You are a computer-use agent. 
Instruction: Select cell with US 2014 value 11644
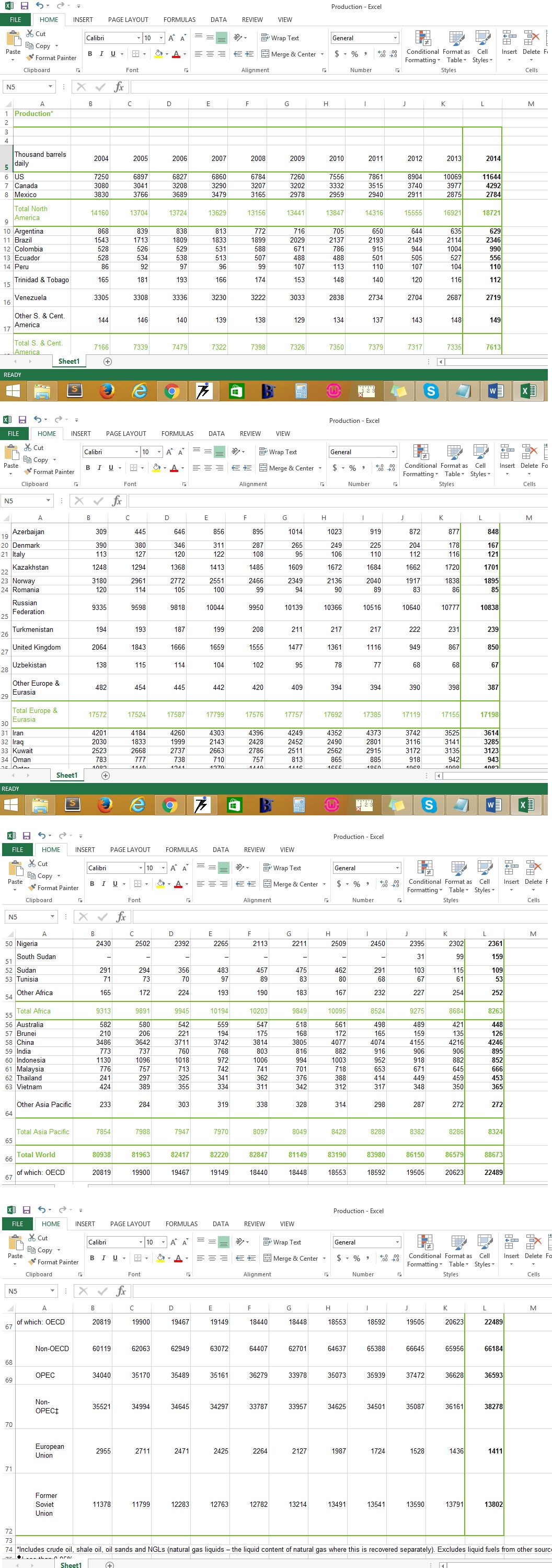pos(482,177)
